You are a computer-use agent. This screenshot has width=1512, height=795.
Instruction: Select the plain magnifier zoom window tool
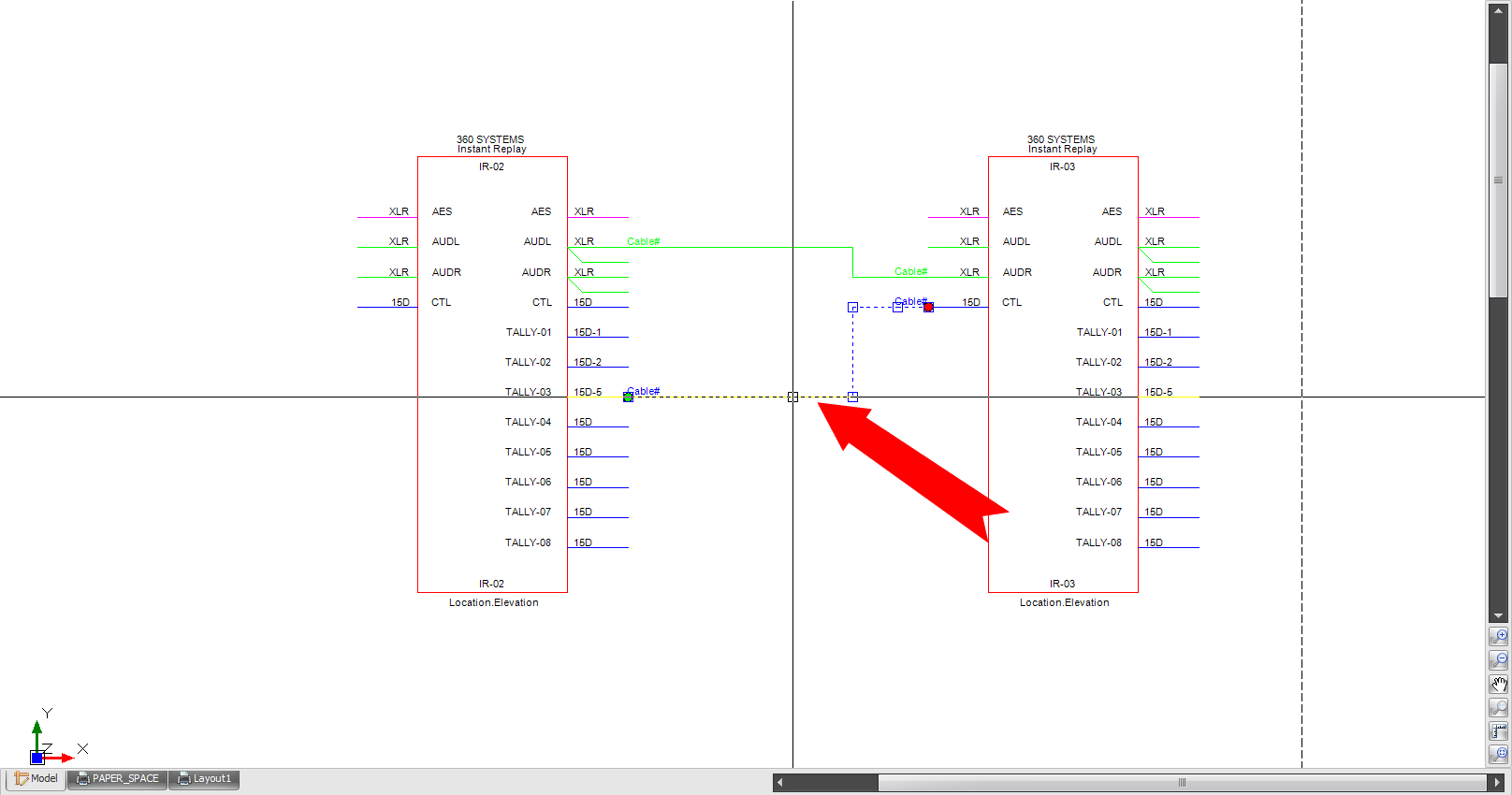(1498, 708)
